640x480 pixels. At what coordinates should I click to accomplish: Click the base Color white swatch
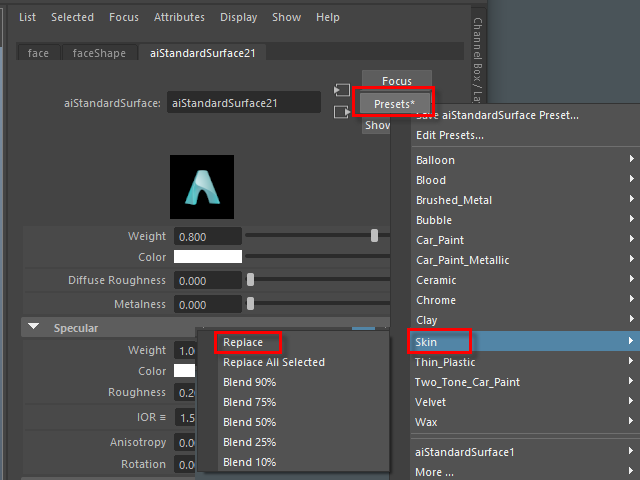point(208,257)
